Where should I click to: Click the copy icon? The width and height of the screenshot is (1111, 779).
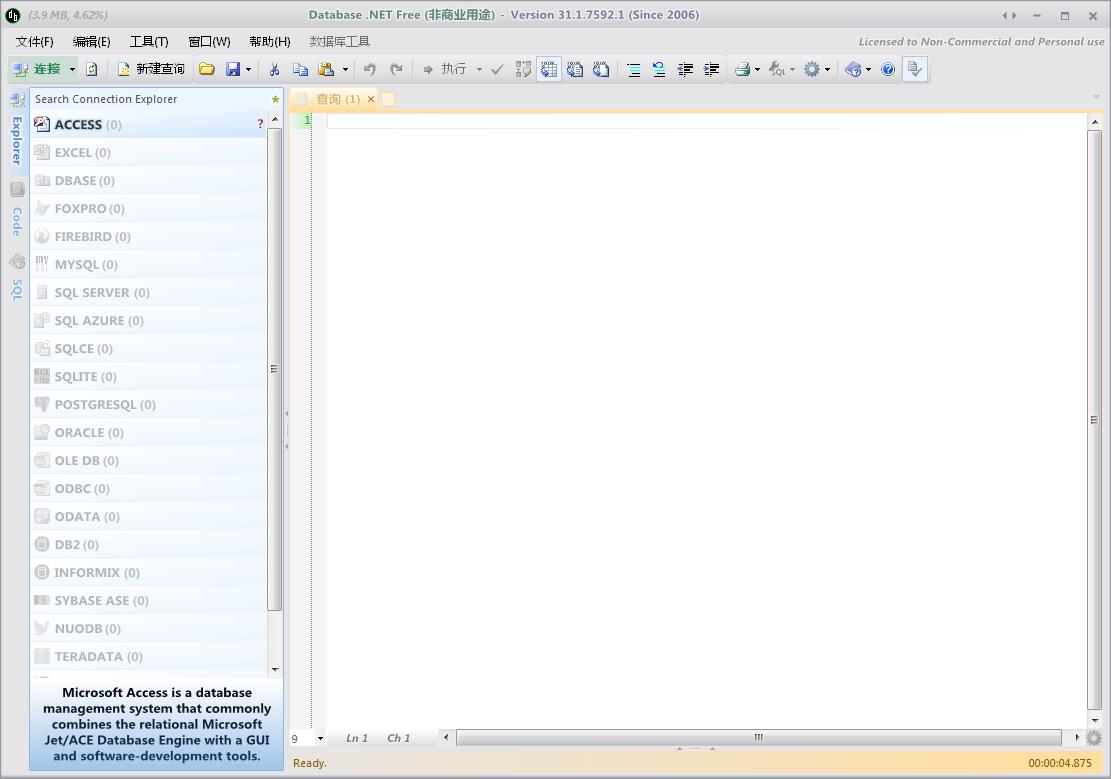point(300,69)
